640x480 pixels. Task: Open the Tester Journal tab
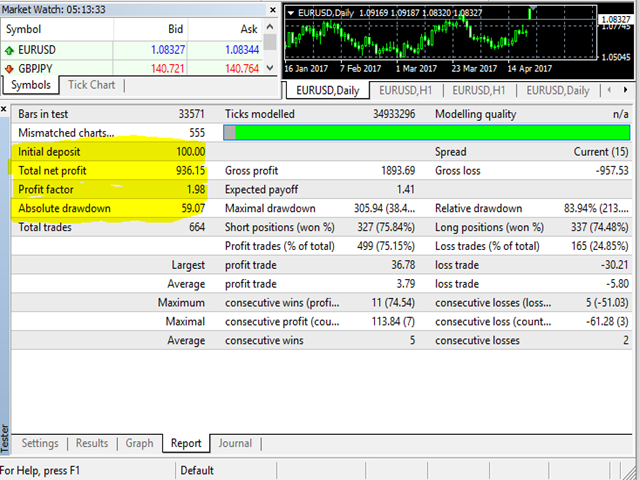point(236,443)
